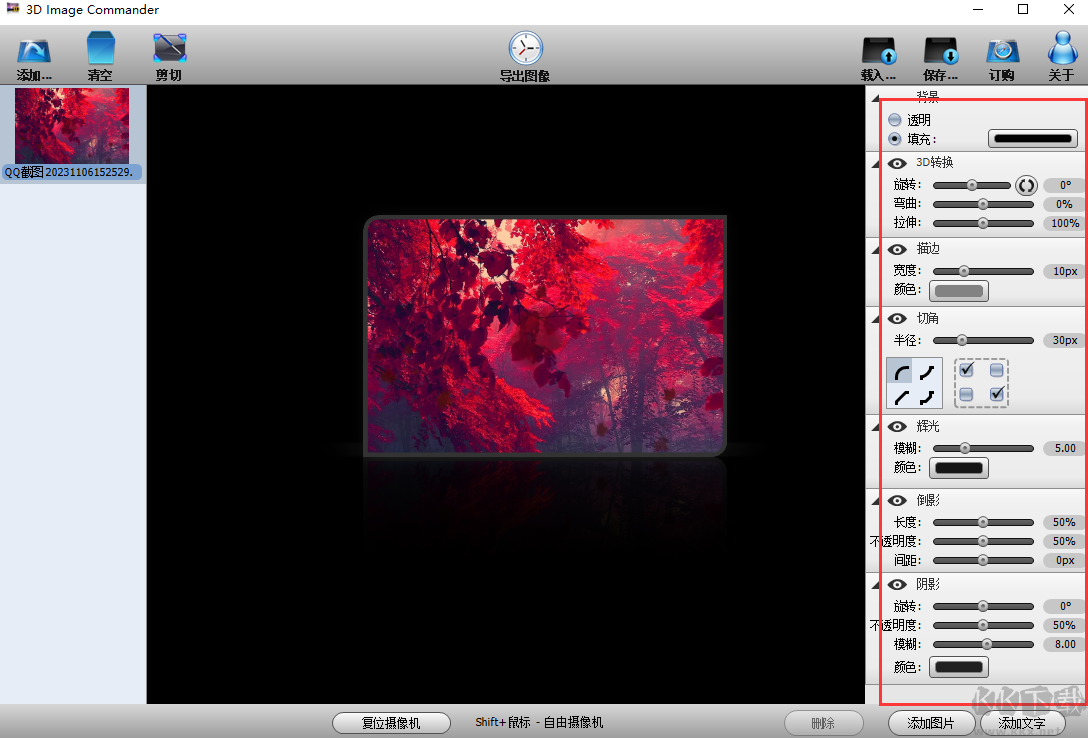This screenshot has height=738, width=1088.
Task: Collapse the 阴影 (Shadow) section
Action: pos(876,583)
